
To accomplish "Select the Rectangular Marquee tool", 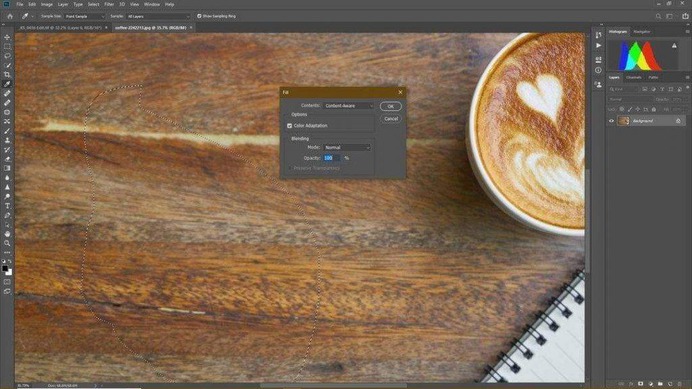I will (x=7, y=46).
